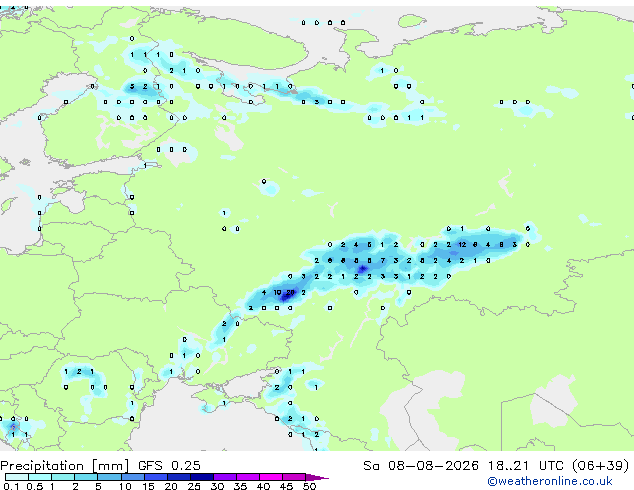Click the legend swatch between 20 and 25
Viewport: 634px width, 490px height.
coord(178,477)
